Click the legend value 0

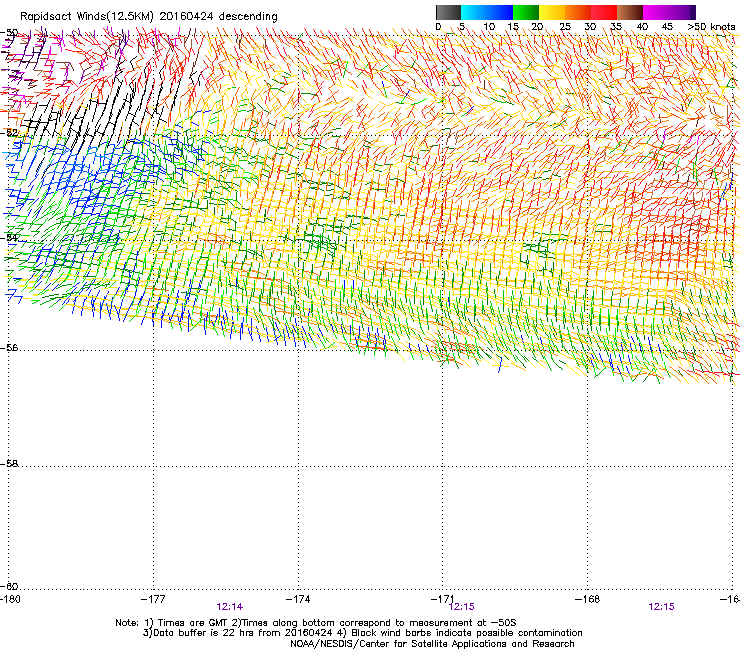[438, 27]
